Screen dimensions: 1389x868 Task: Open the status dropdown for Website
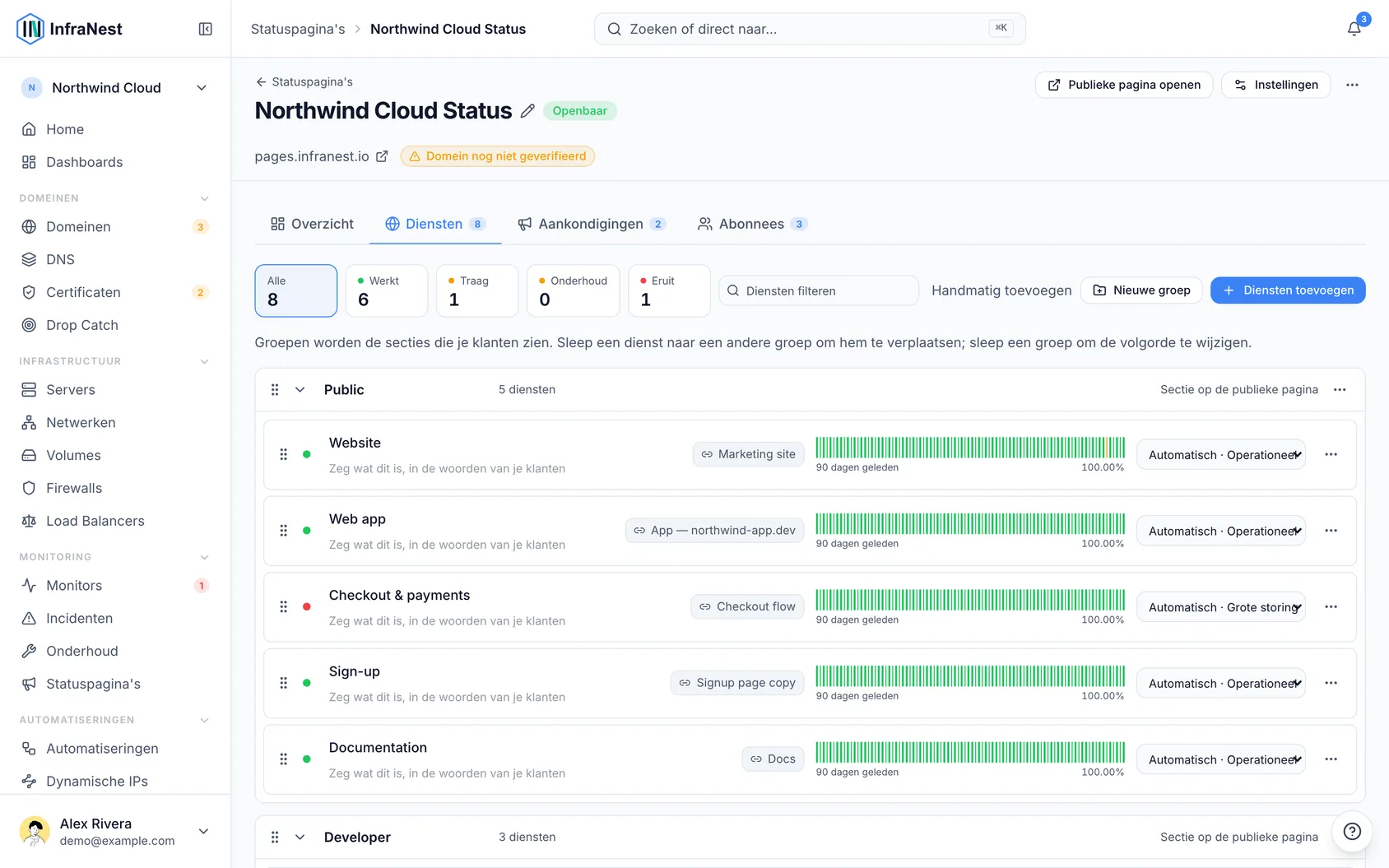coord(1221,455)
